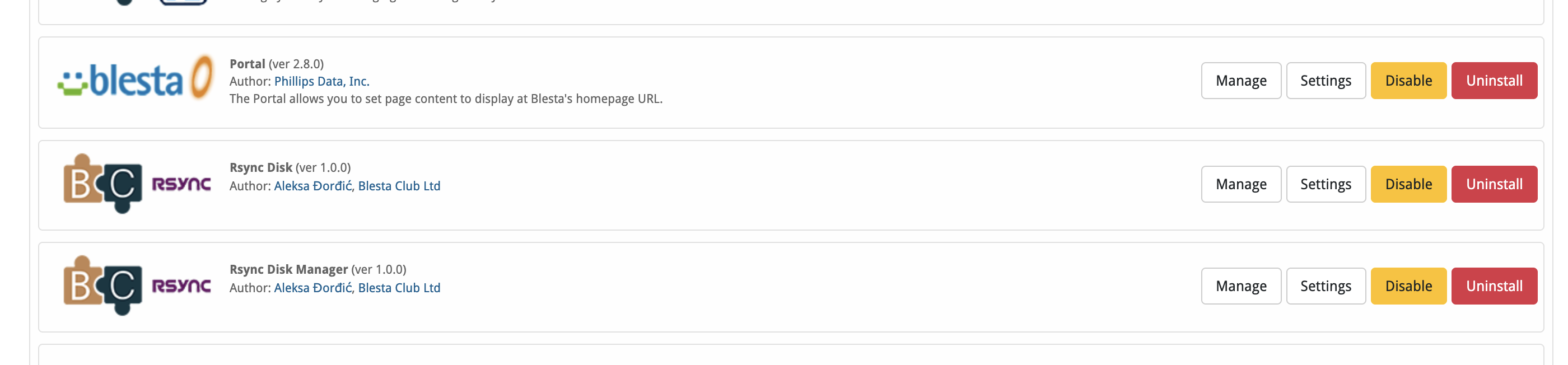Image resolution: width=1568 pixels, height=365 pixels.
Task: Open Manage for the Portal plugin
Action: coord(1240,80)
